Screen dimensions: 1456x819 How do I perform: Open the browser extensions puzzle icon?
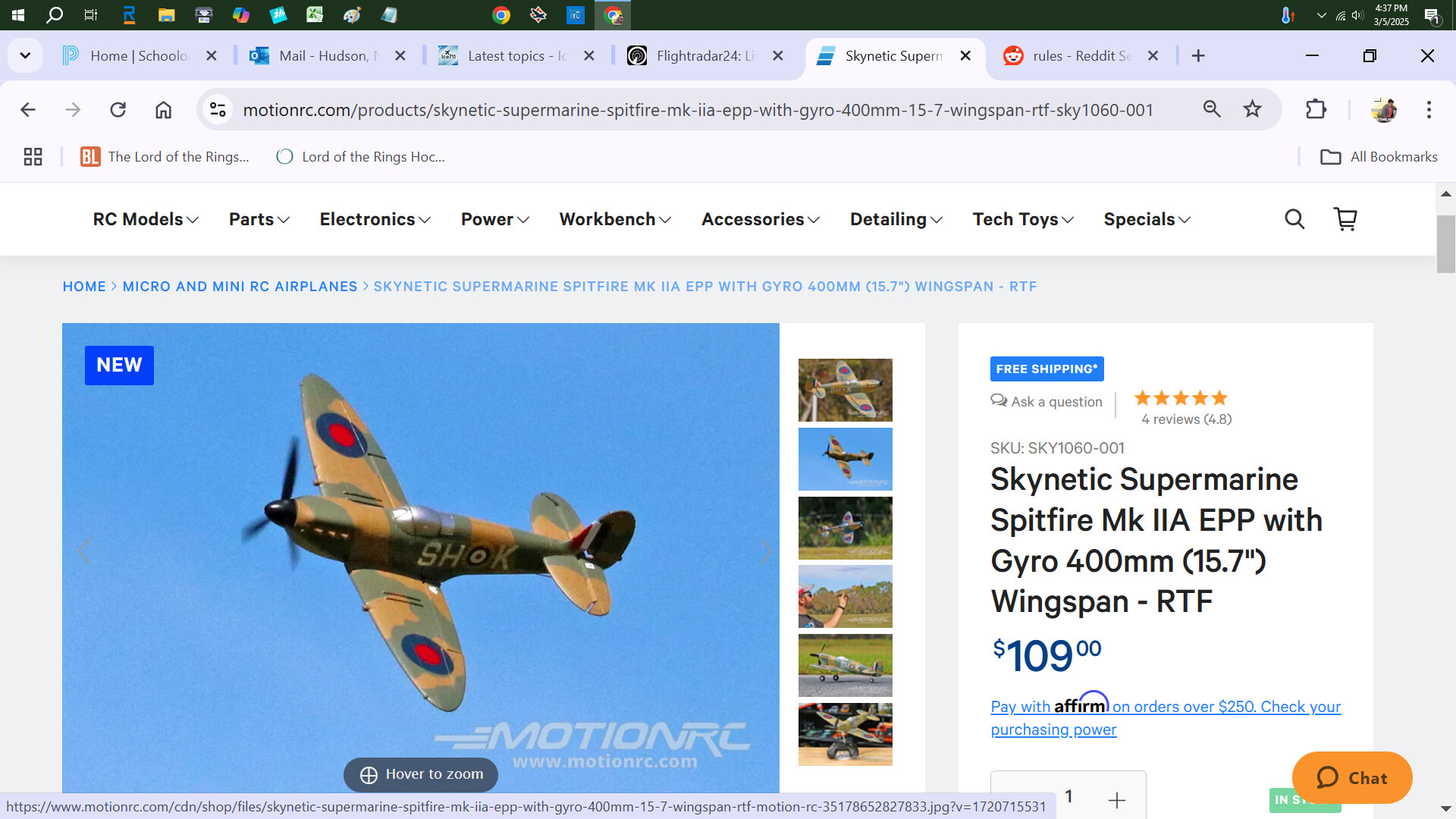coord(1316,109)
